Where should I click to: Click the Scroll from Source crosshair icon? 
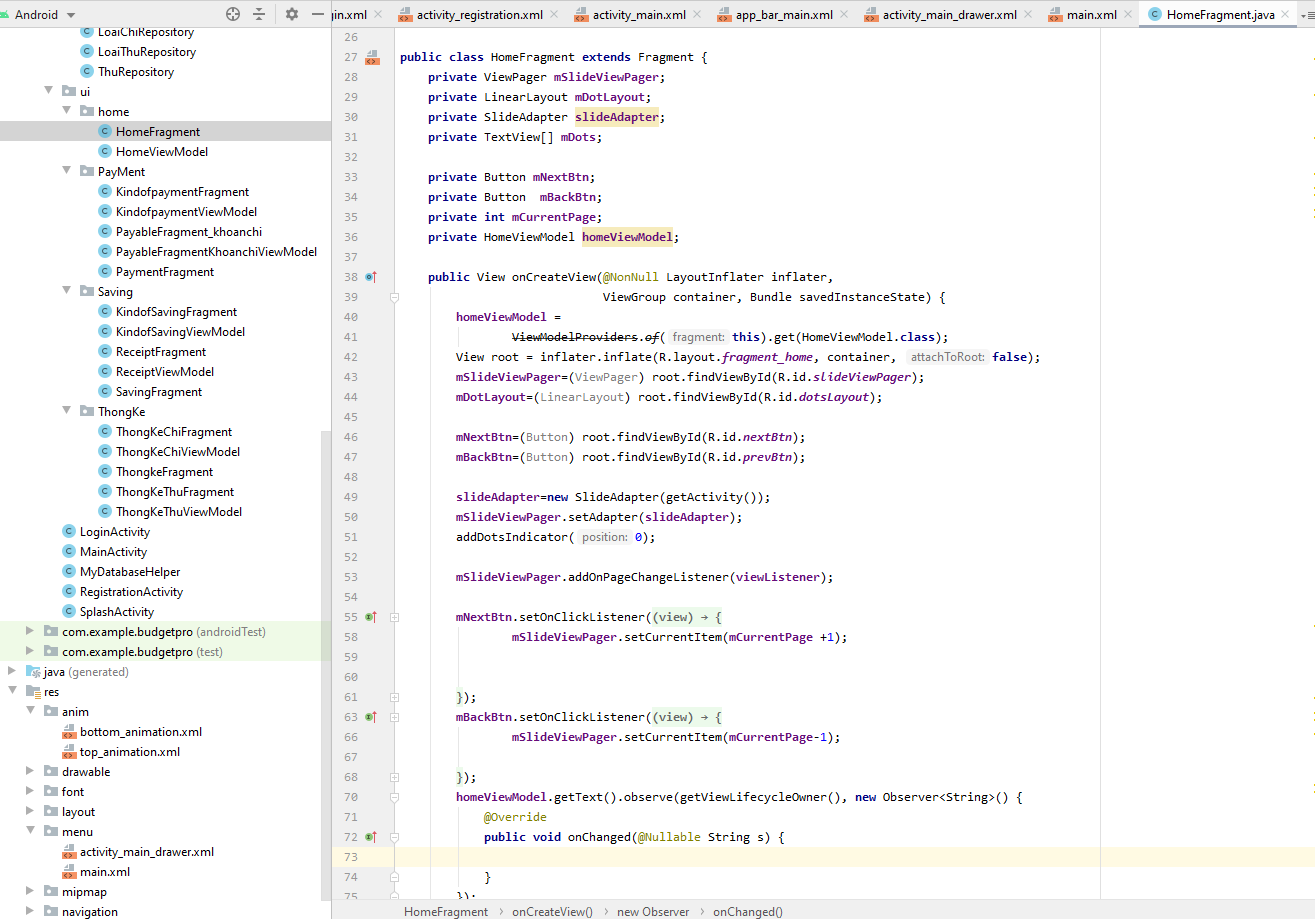coord(233,14)
